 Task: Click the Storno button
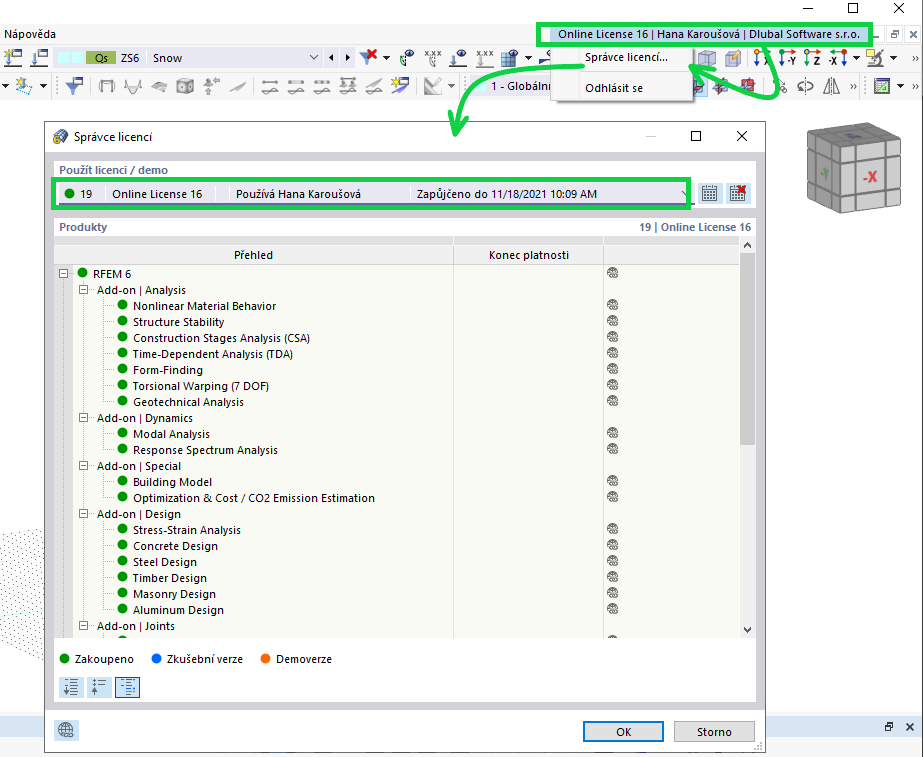click(714, 732)
